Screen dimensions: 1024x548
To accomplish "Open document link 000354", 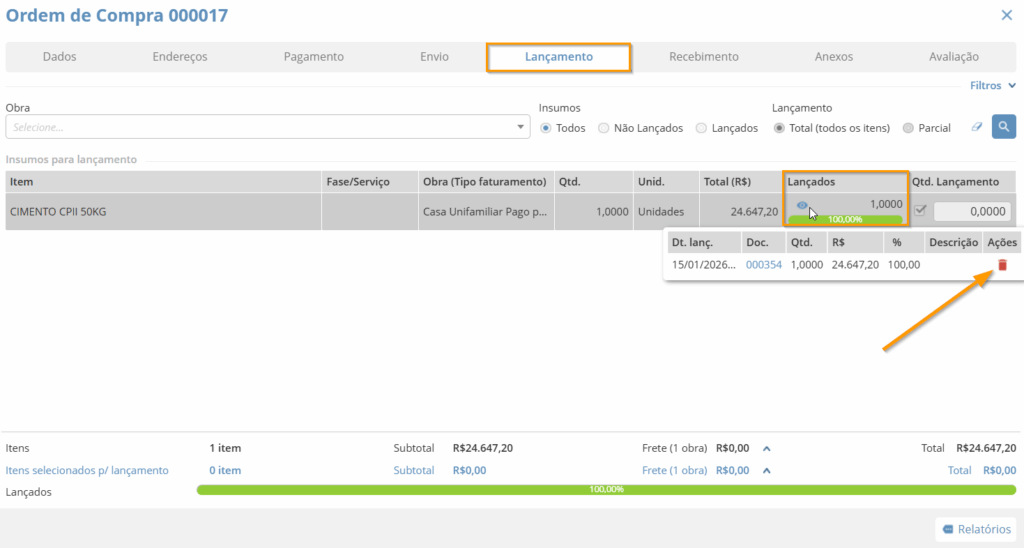I will 763,265.
